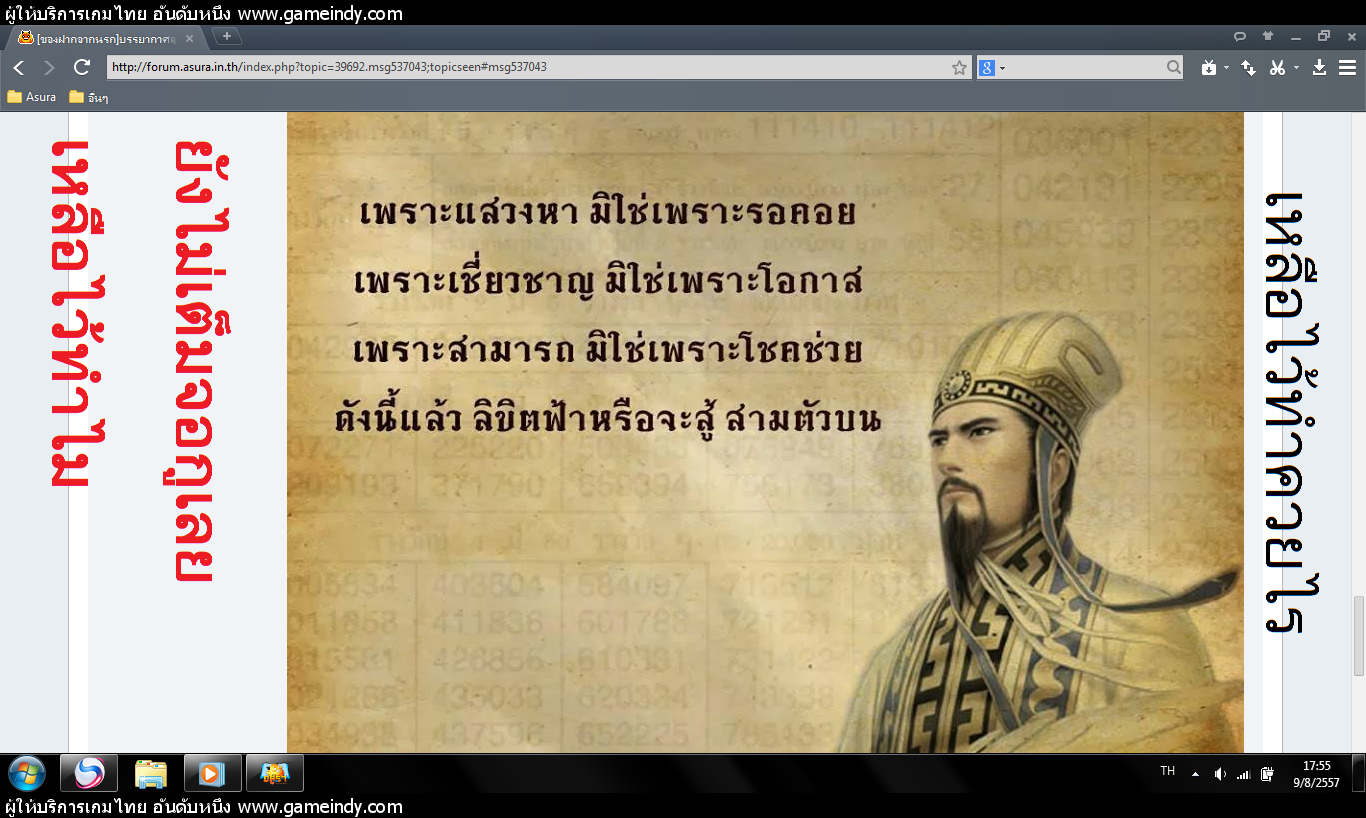Click the volume speaker tray icon

click(1220, 774)
